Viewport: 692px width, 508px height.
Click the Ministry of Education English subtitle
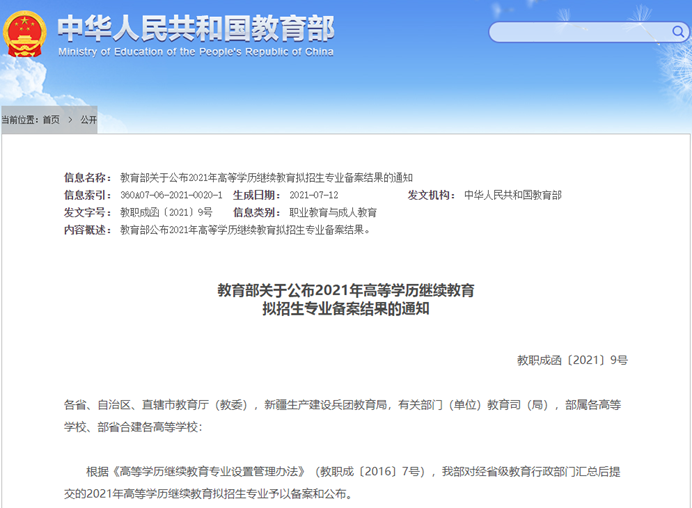195,51
